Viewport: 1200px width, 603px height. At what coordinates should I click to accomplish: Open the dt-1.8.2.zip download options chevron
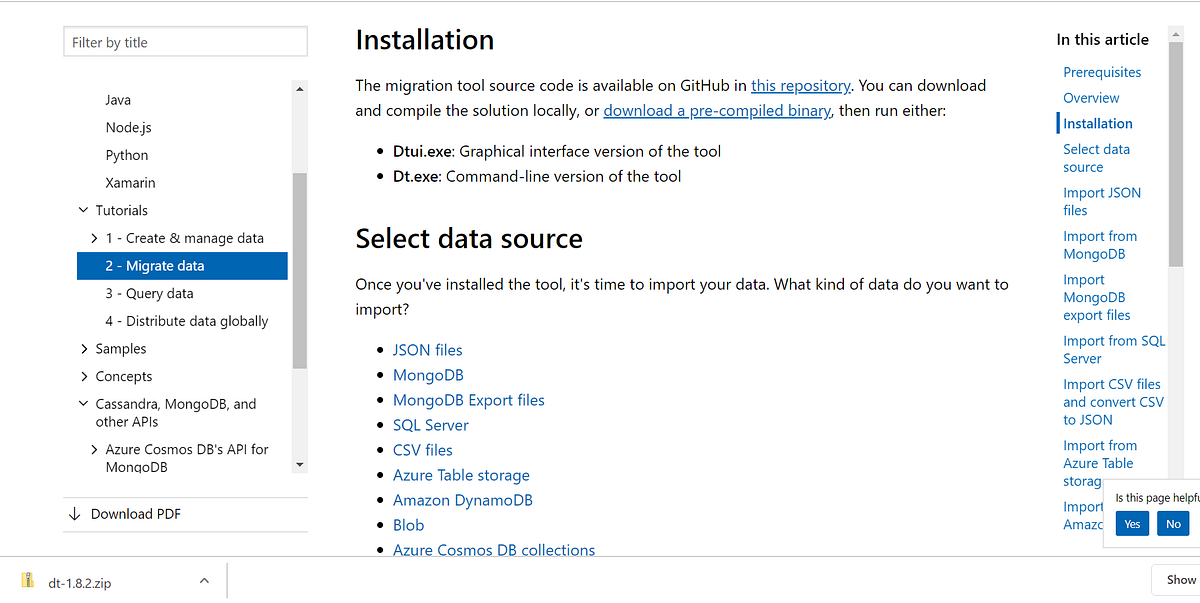[x=204, y=581]
